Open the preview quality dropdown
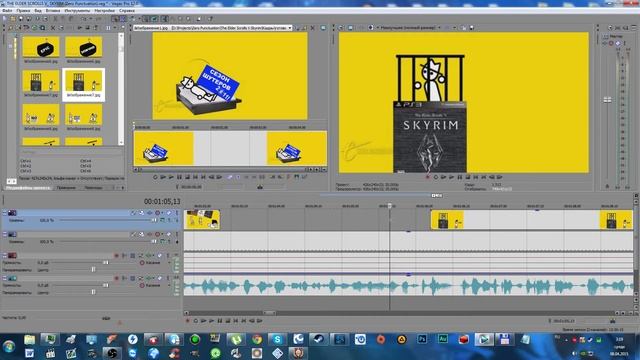This screenshot has width=640, height=360. point(439,28)
